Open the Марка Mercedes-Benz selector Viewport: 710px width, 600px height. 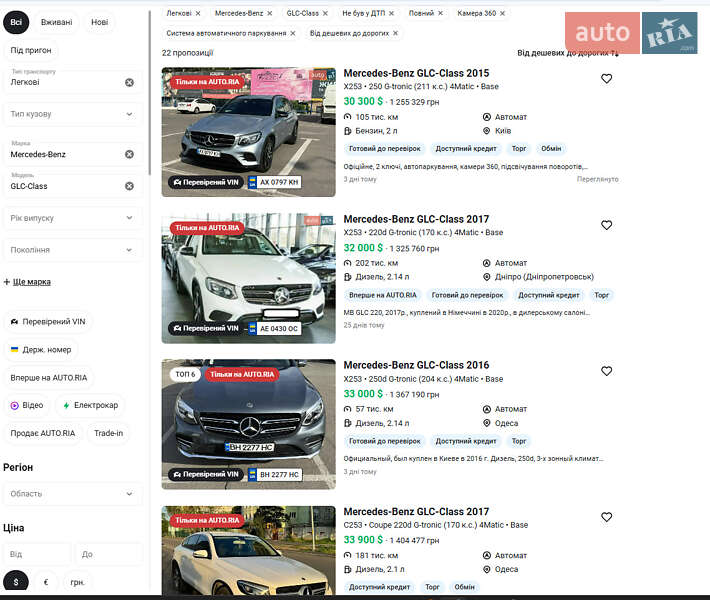tap(72, 152)
